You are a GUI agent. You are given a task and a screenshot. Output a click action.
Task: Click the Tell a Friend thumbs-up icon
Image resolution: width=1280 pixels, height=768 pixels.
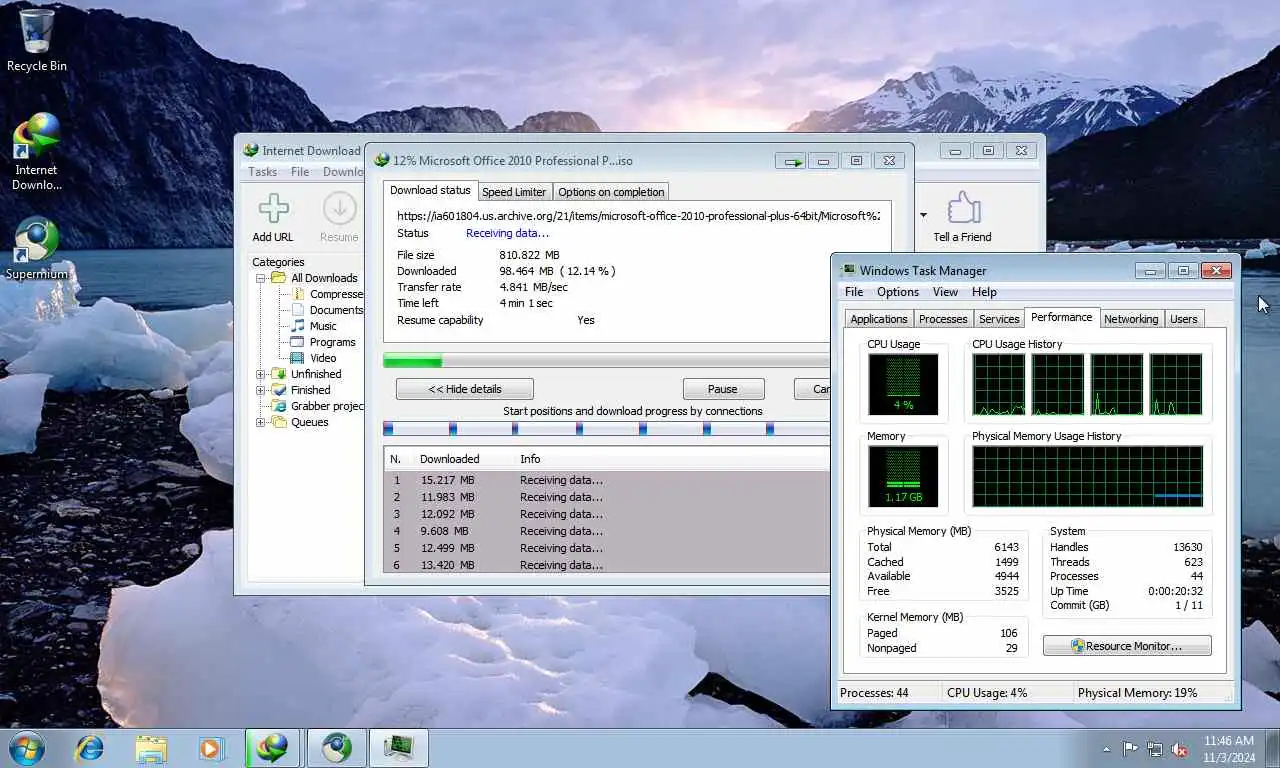tap(962, 208)
